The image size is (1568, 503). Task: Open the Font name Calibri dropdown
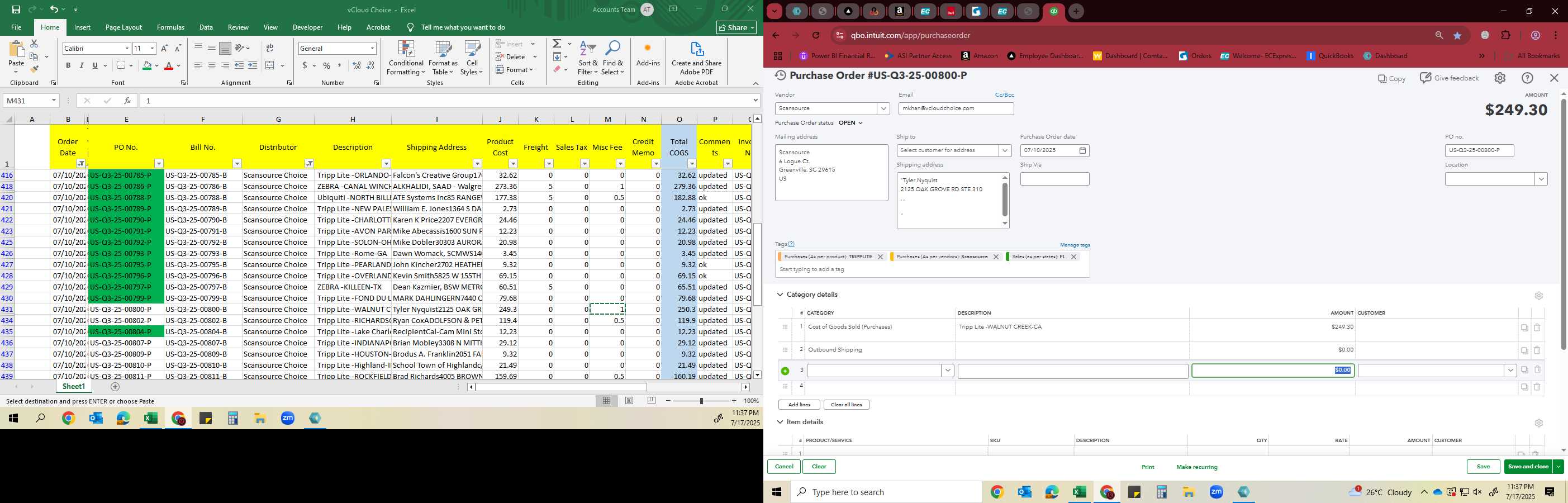(127, 48)
